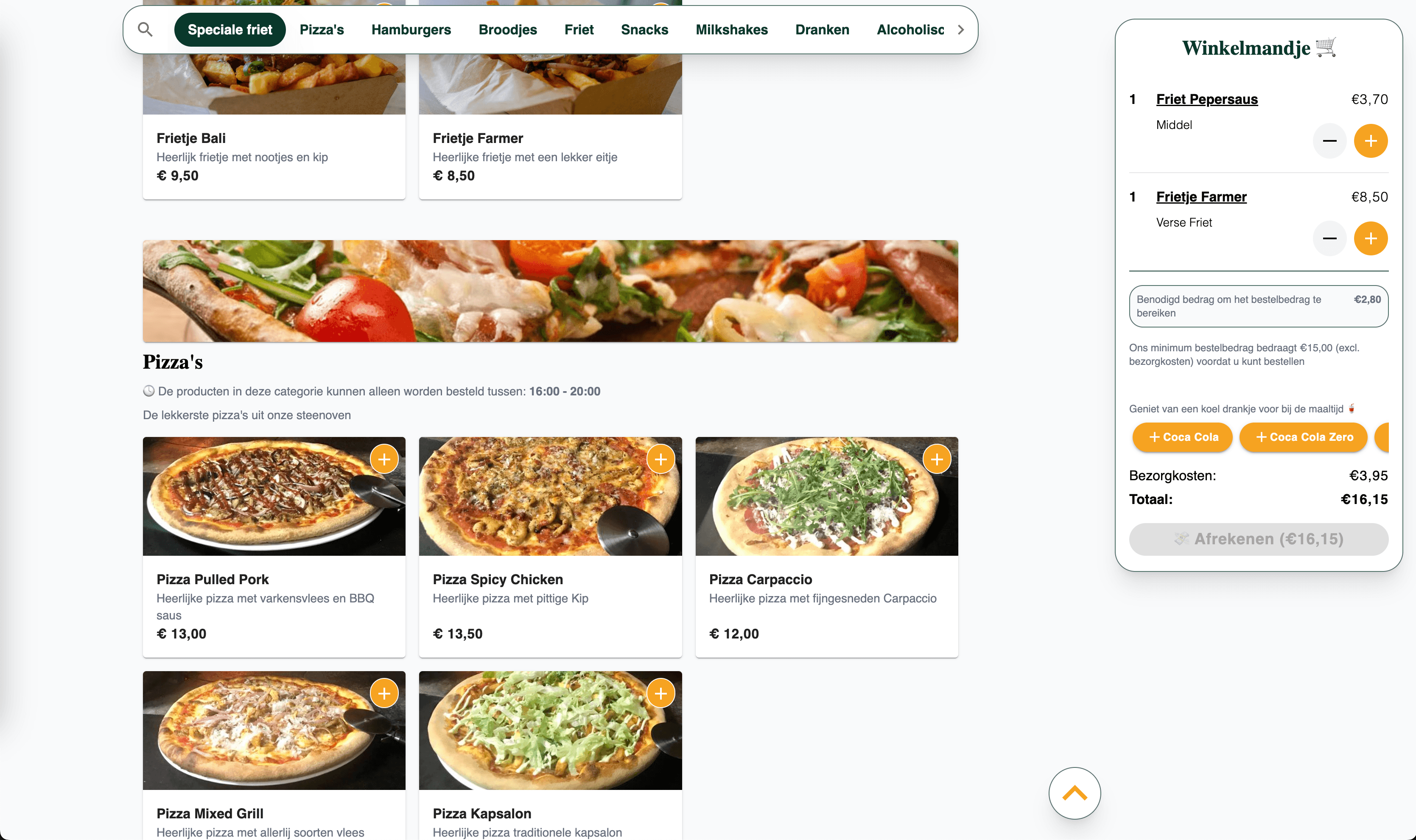Add Pizza Spicy Chicken via plus icon
Image resolution: width=1416 pixels, height=840 pixels.
point(660,459)
